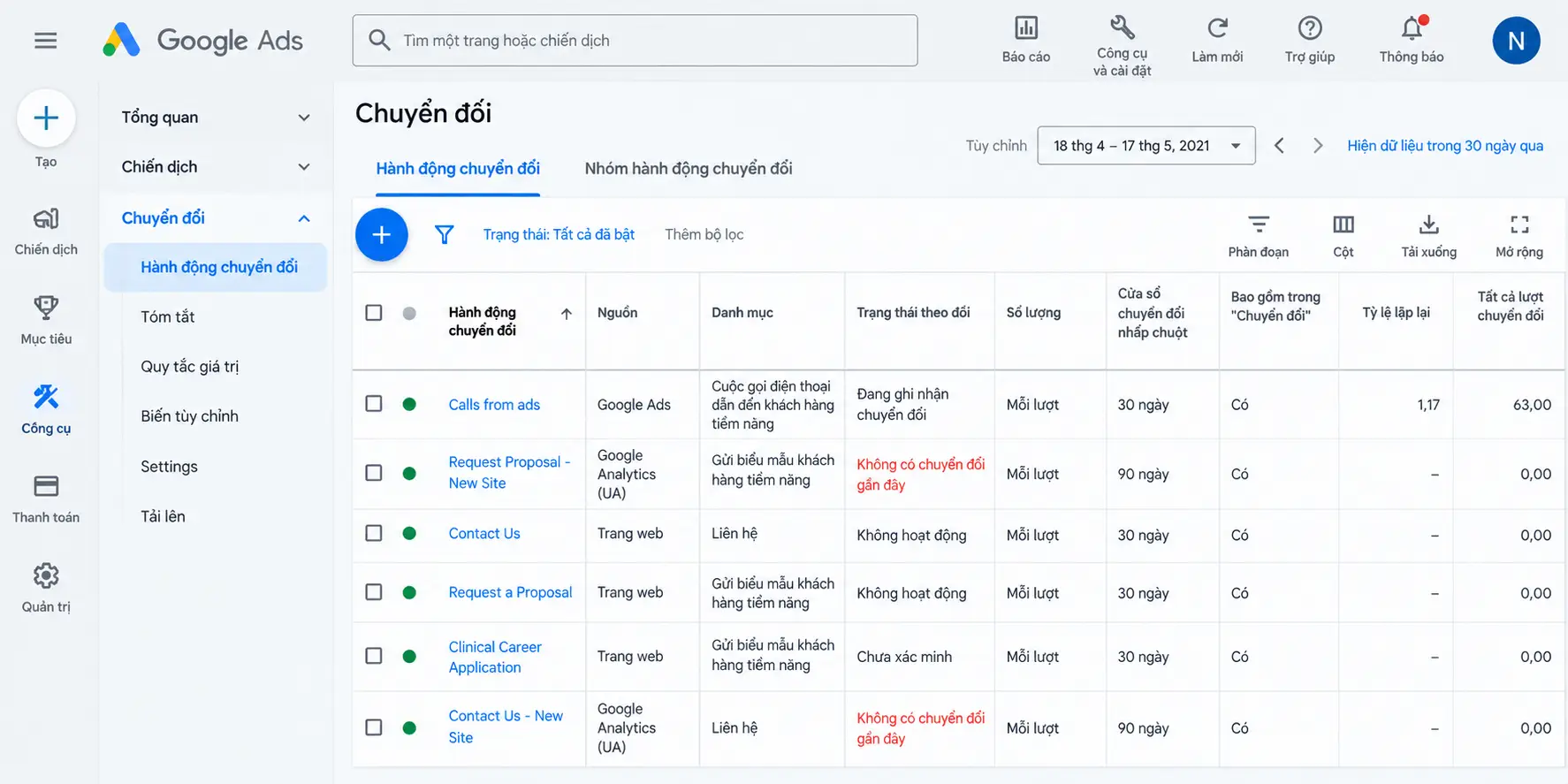Image resolution: width=1568 pixels, height=784 pixels.
Task: Open the N account avatar
Action: (1516, 41)
